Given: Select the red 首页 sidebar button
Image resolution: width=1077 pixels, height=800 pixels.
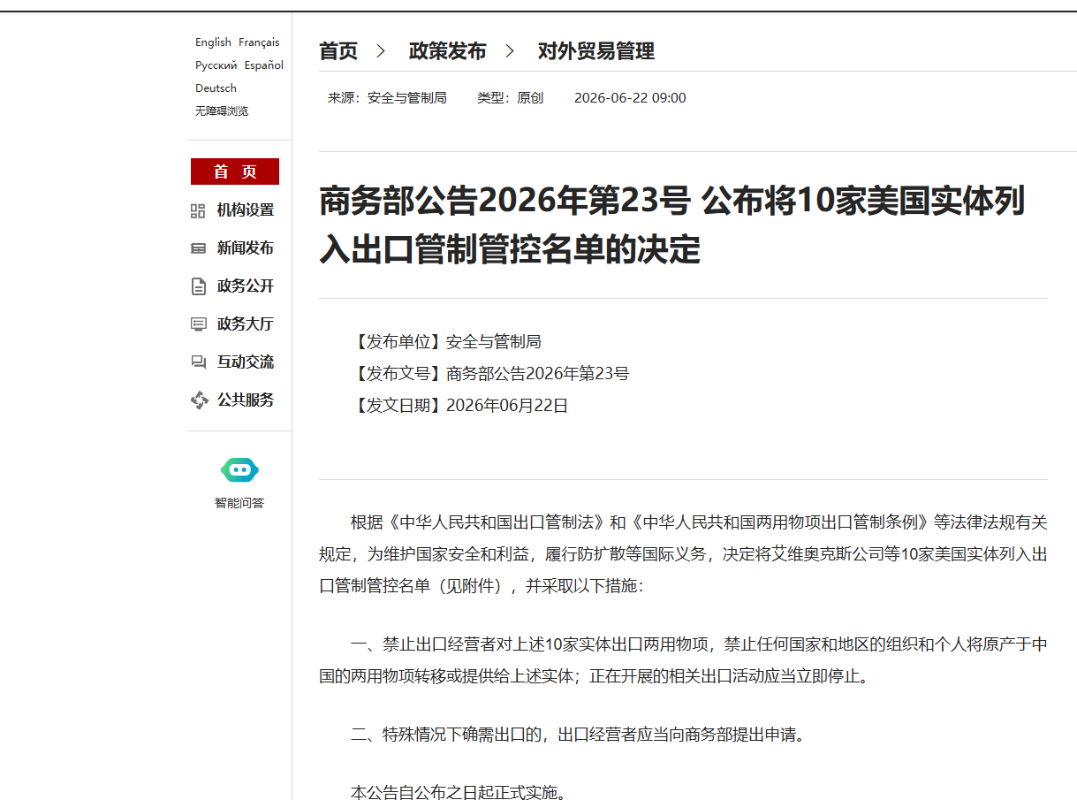Looking at the screenshot, I should click(x=235, y=172).
